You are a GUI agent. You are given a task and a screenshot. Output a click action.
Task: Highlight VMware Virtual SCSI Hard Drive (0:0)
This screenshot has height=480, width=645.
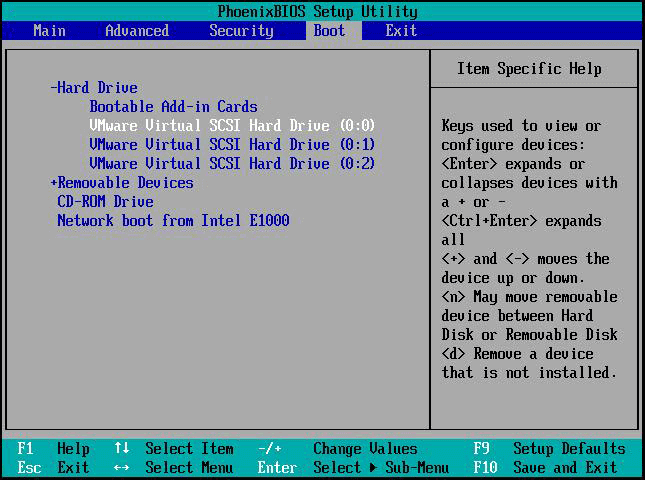click(232, 126)
